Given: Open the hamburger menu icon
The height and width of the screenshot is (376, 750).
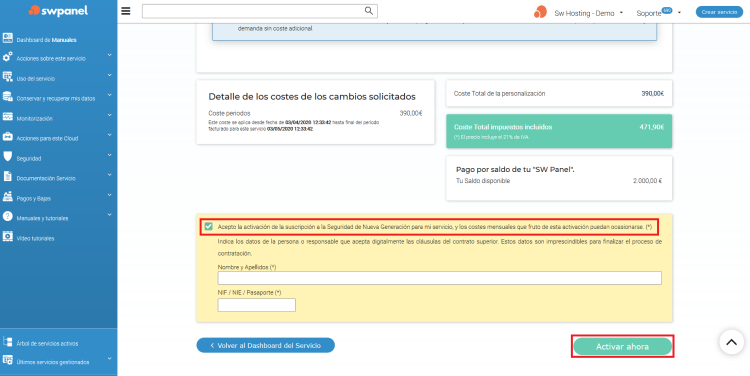Looking at the screenshot, I should pyautogui.click(x=126, y=11).
